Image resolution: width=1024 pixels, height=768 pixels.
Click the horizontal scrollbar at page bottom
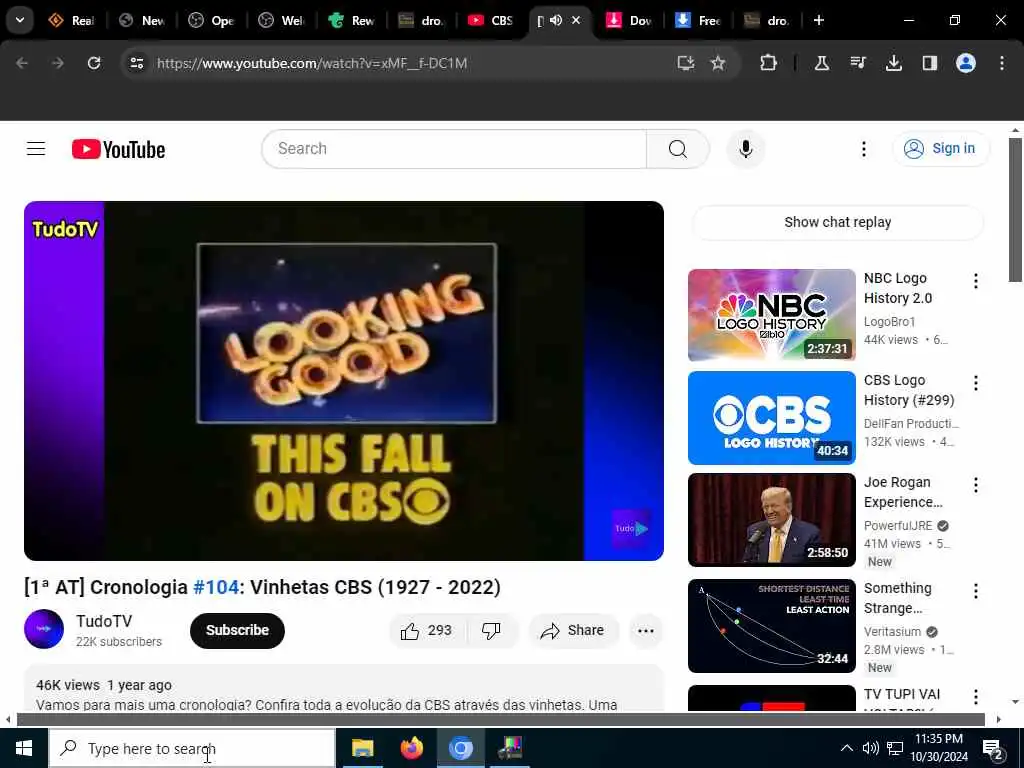500,720
